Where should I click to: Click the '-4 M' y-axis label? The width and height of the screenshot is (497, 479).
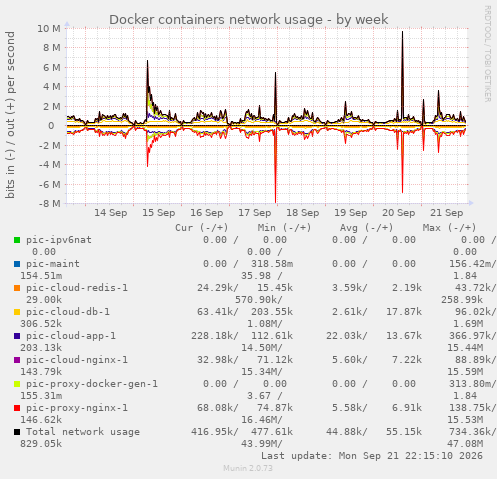point(50,165)
